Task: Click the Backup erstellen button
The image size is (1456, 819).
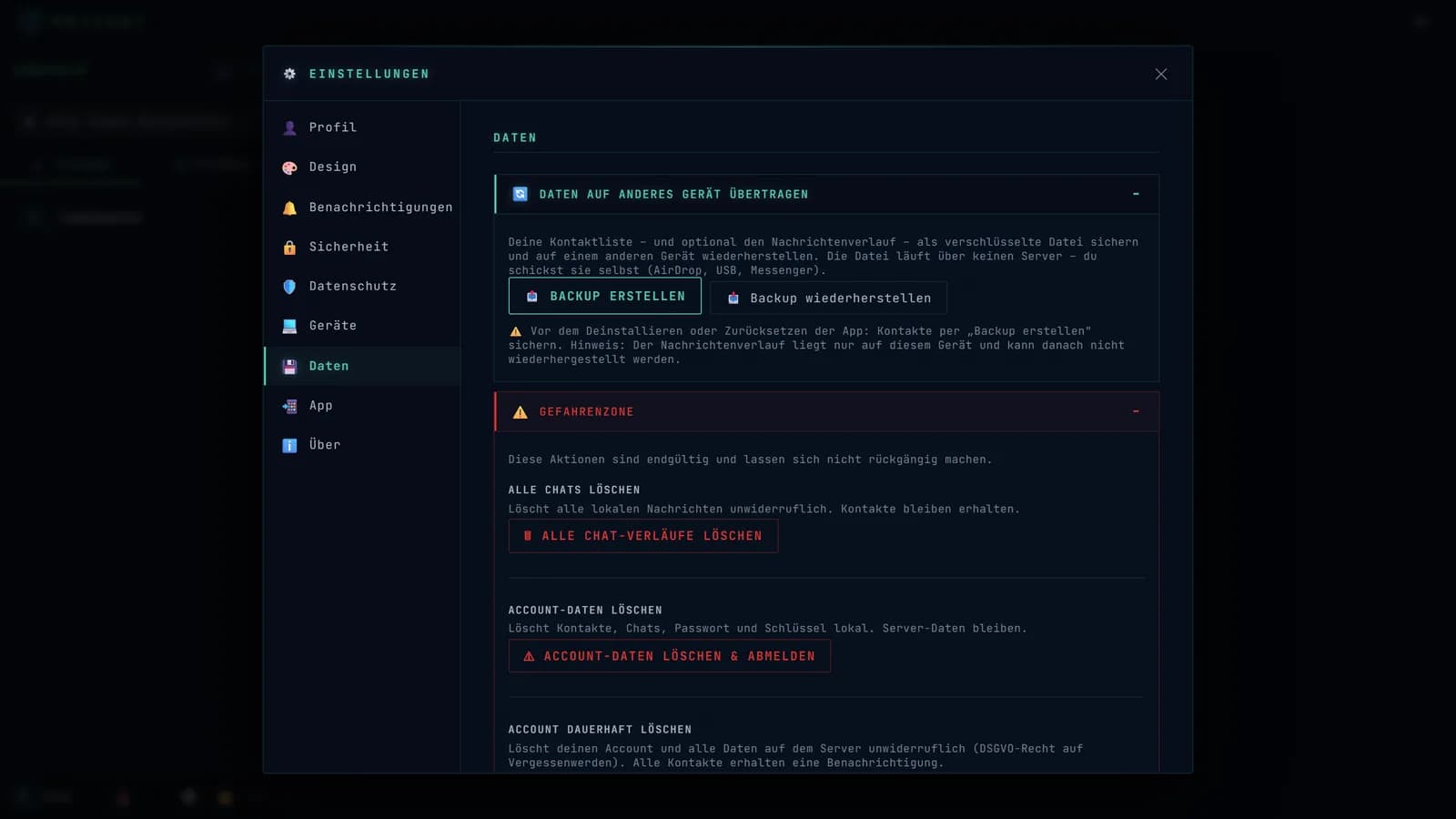Action: 605,297
